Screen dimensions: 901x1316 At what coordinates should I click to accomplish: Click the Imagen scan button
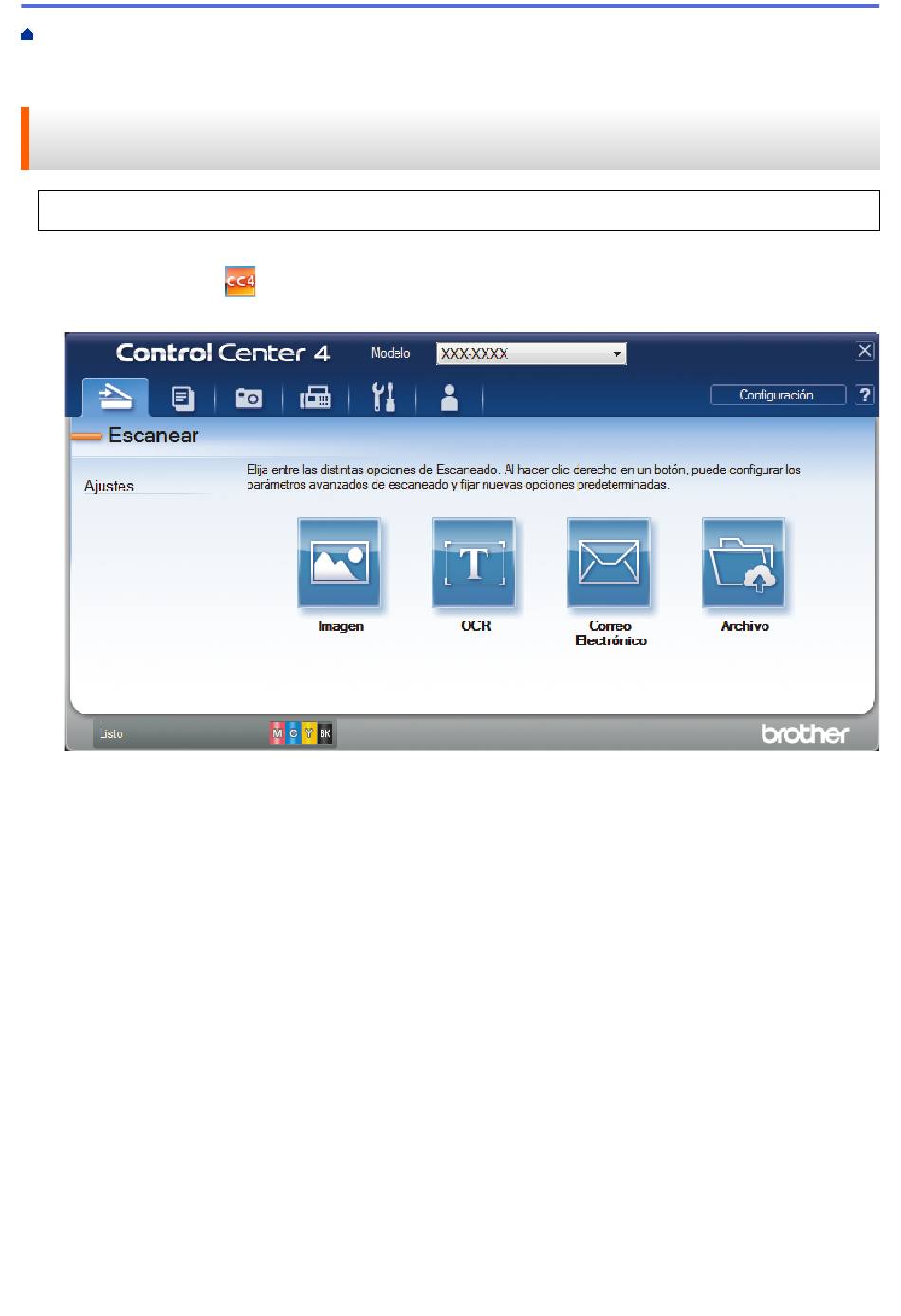340,563
